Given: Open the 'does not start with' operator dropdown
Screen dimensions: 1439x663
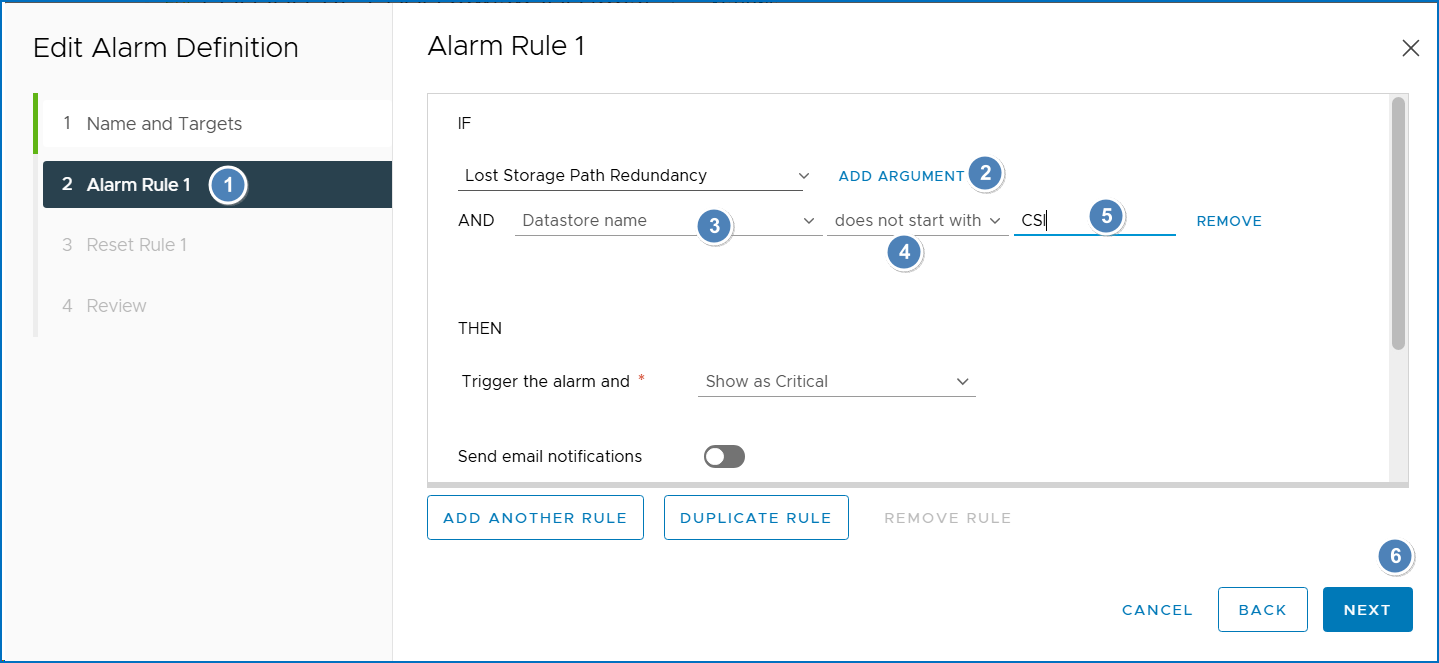Looking at the screenshot, I should pos(917,221).
